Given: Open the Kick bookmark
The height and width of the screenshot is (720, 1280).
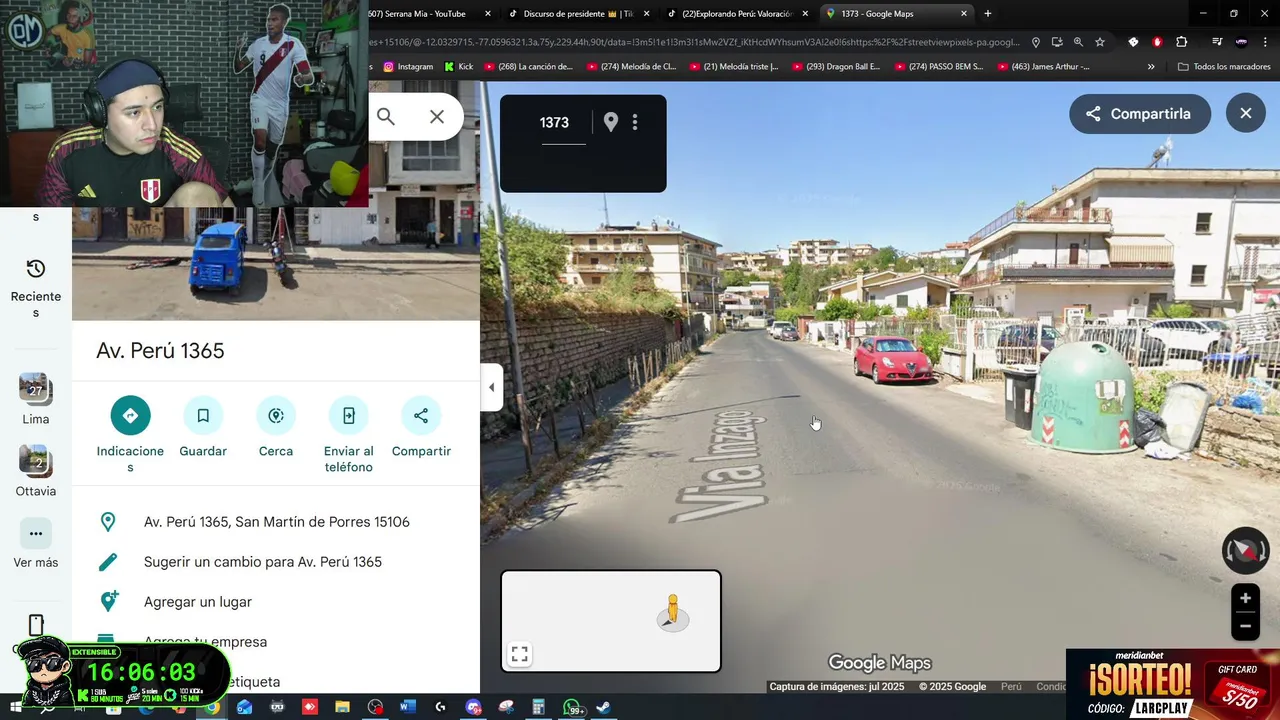Looking at the screenshot, I should [459, 67].
